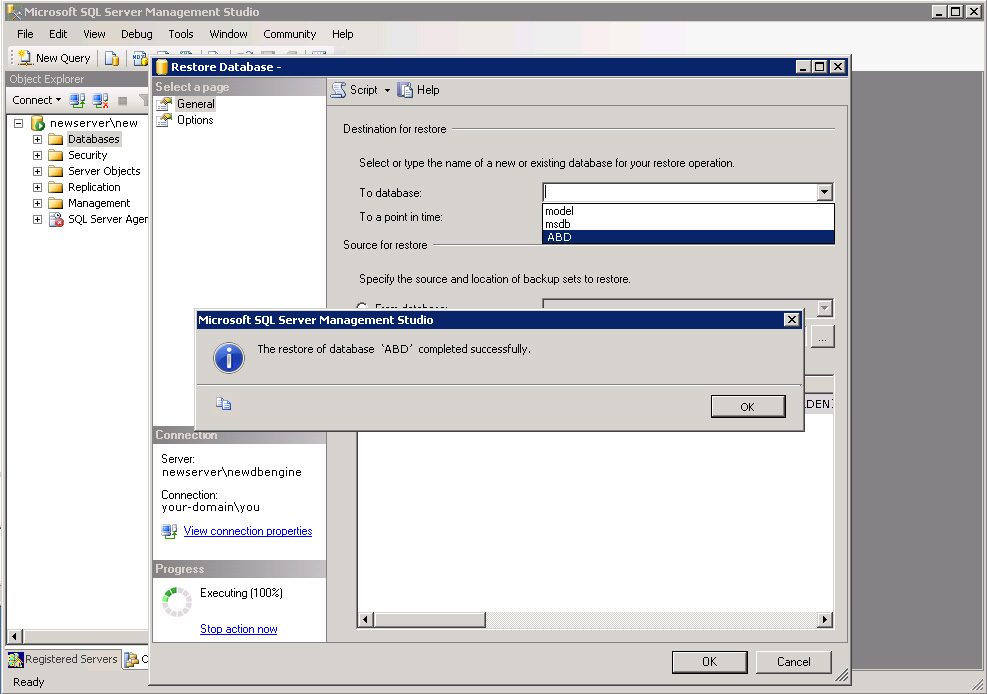The width and height of the screenshot is (987, 694).
Task: Close the success message box
Action: [x=792, y=320]
